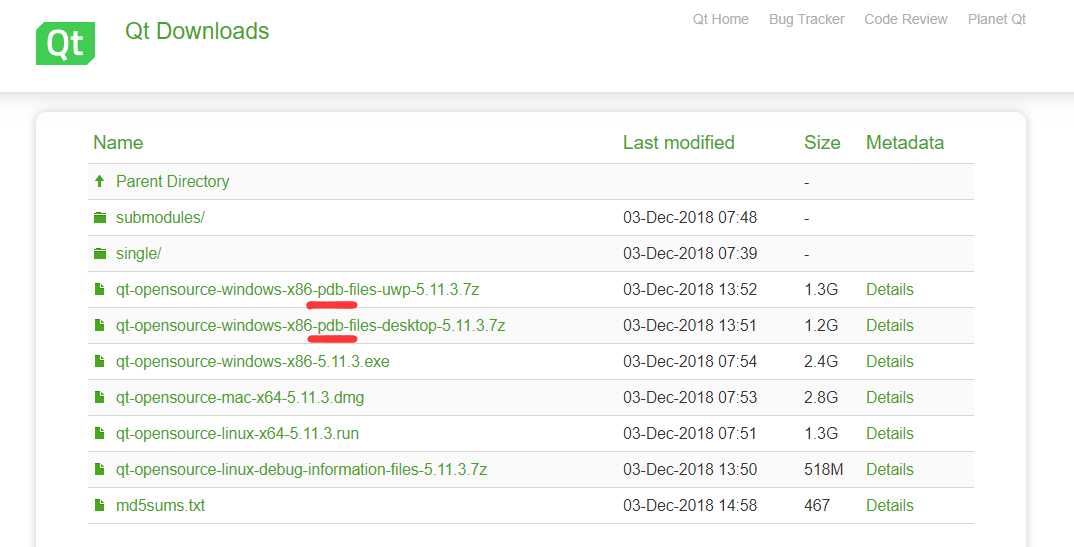1074x547 pixels.
Task: Click file icon for mac-x64 dmg
Action: click(x=100, y=397)
